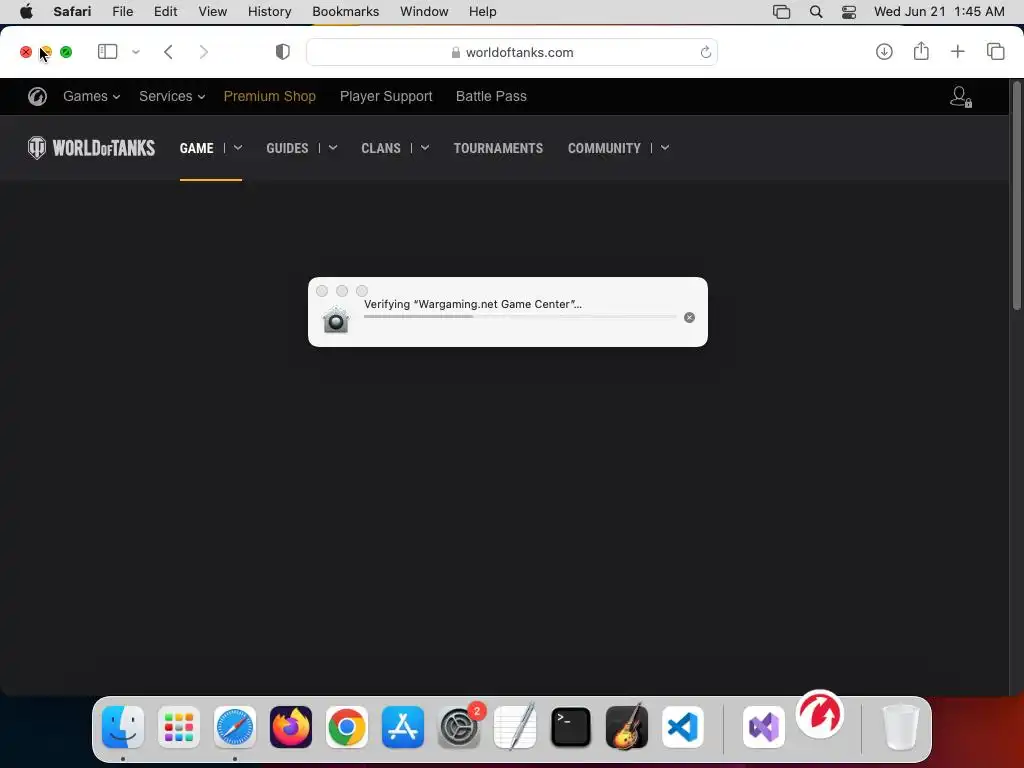Select the GAME navigation tab

pyautogui.click(x=197, y=148)
